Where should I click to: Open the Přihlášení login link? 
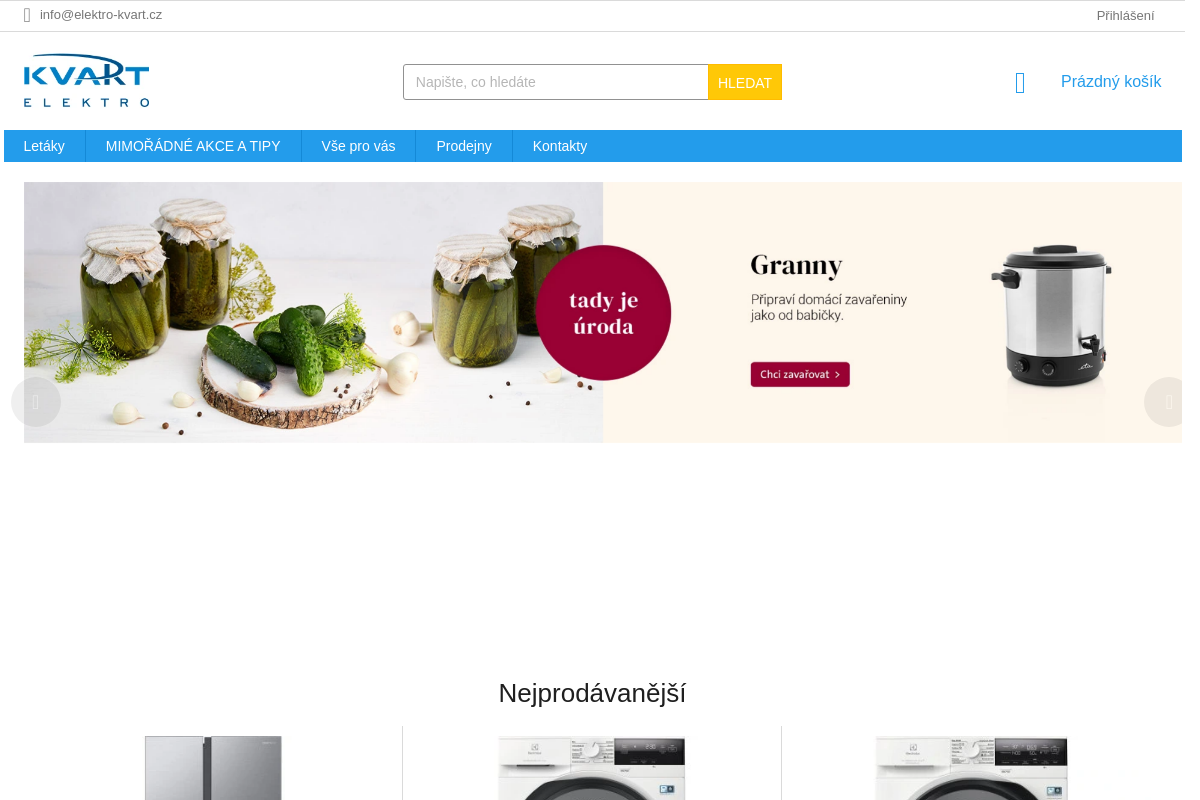coord(1125,16)
